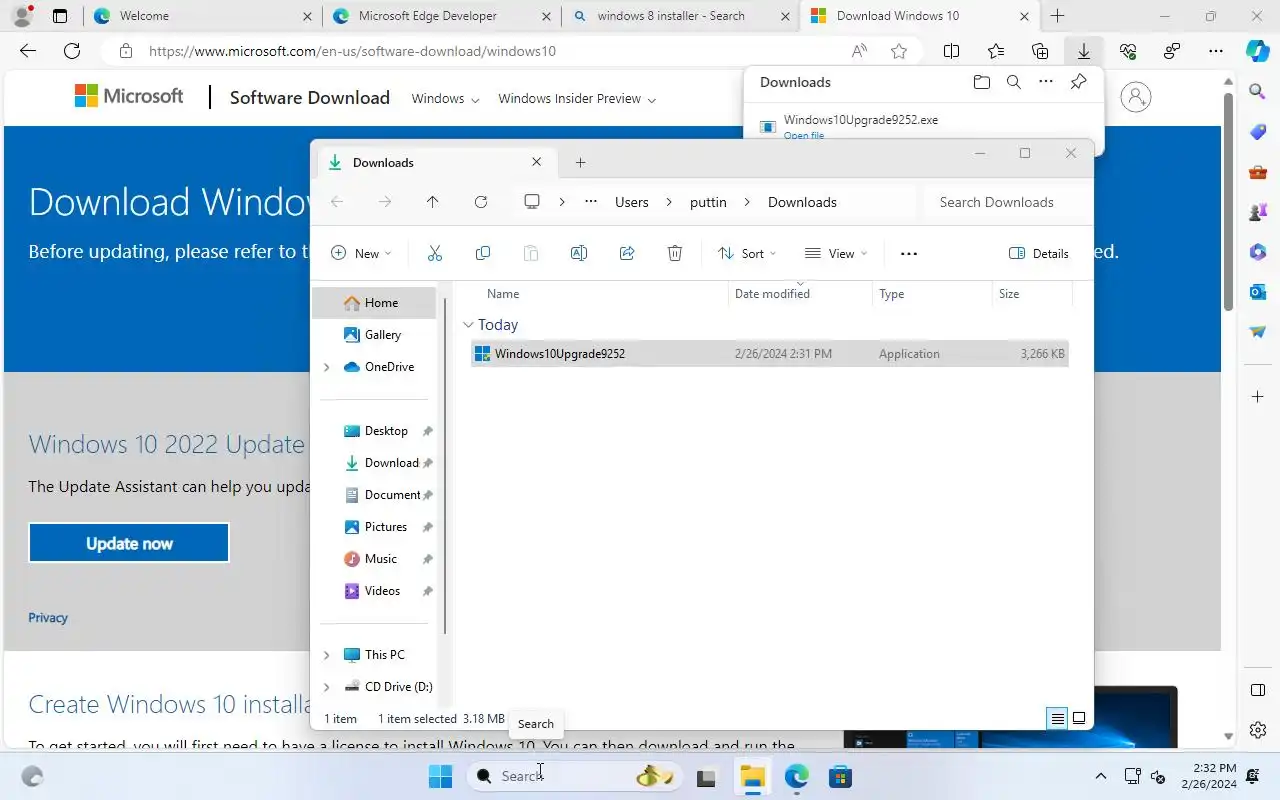The width and height of the screenshot is (1280, 800).
Task: Refresh the Edge web page
Action: tap(72, 51)
